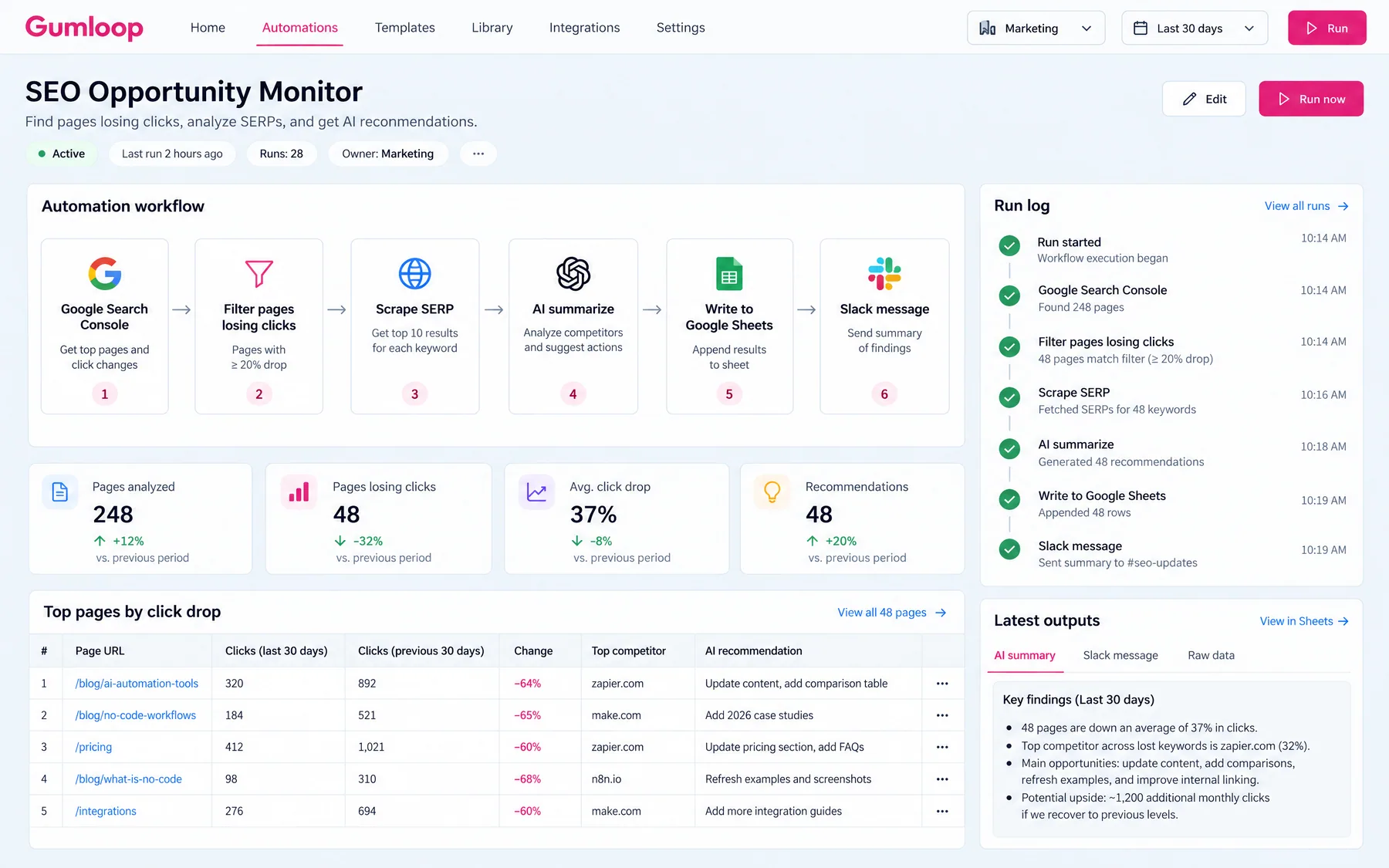The image size is (1389, 868).
Task: Open the View in Sheets link
Action: point(1304,621)
